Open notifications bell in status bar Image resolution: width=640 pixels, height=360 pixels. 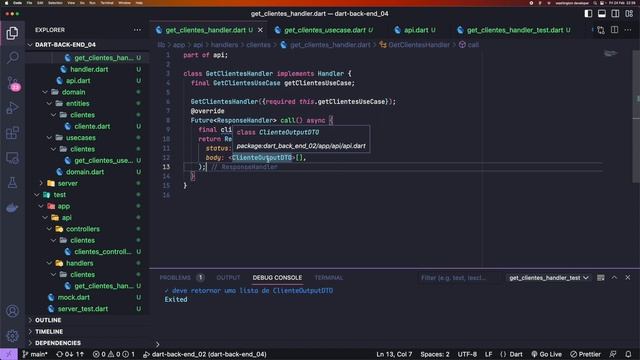pyautogui.click(x=628, y=354)
